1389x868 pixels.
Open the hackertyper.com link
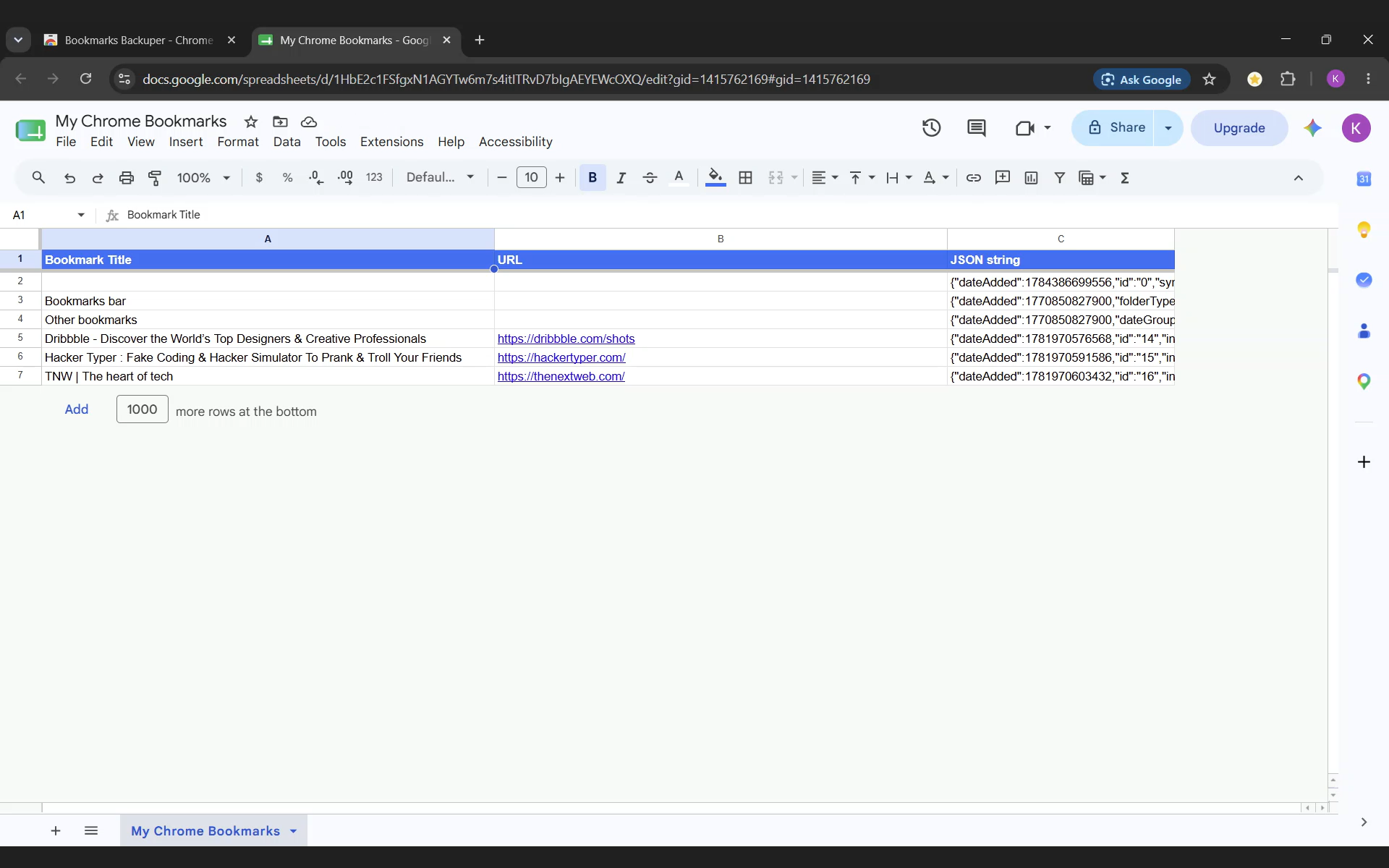tap(561, 357)
